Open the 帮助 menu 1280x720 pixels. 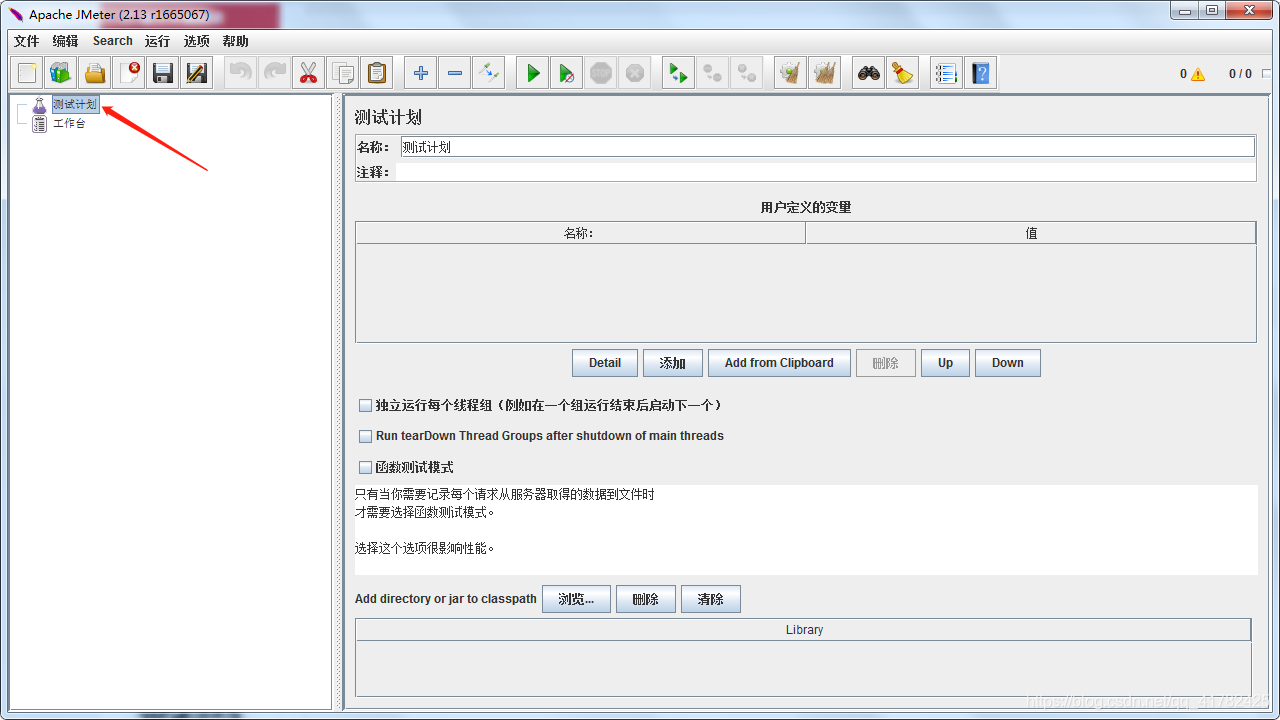click(236, 41)
